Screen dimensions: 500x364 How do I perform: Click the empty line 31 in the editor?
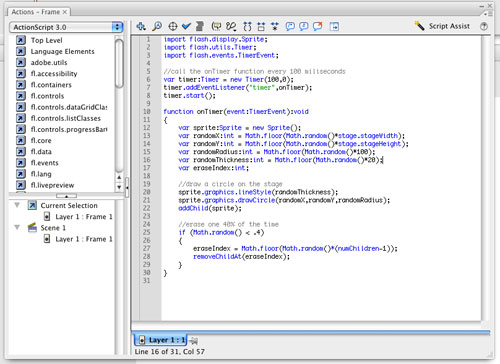[320, 281]
